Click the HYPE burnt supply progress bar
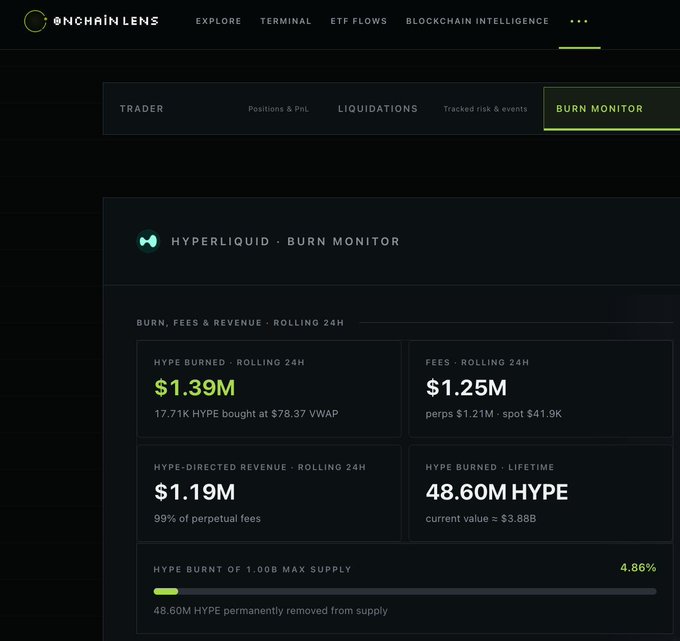 click(x=405, y=592)
